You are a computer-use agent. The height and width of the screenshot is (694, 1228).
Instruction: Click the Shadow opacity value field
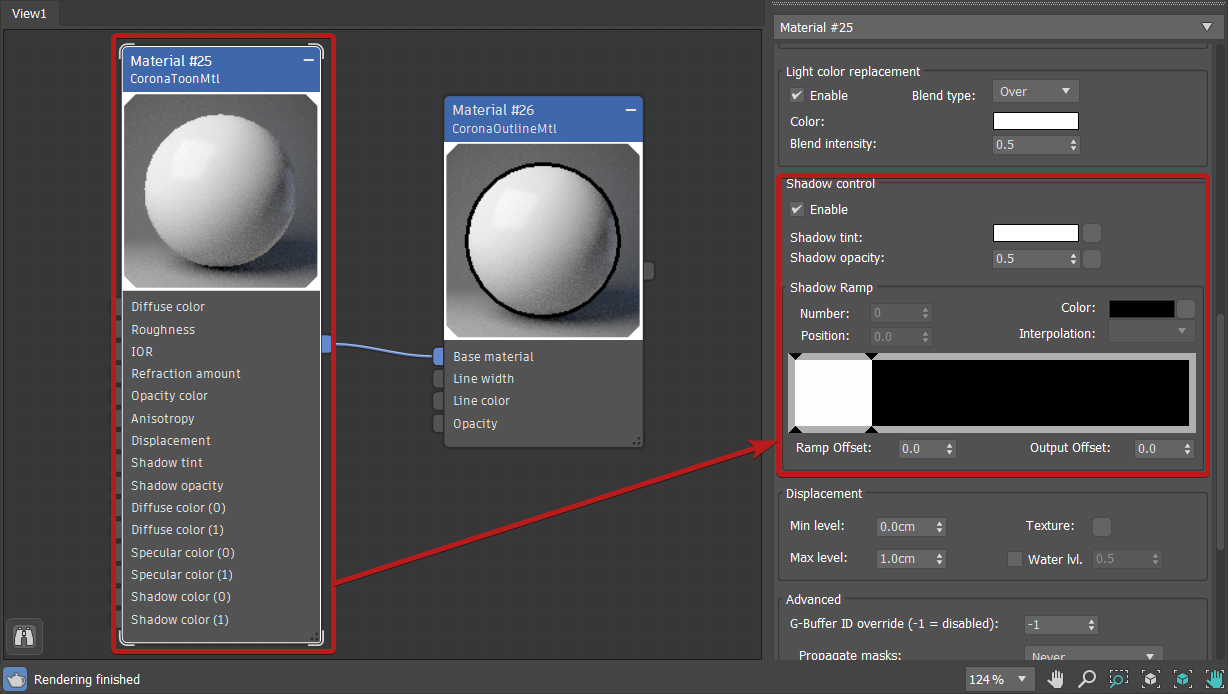[x=1030, y=259]
